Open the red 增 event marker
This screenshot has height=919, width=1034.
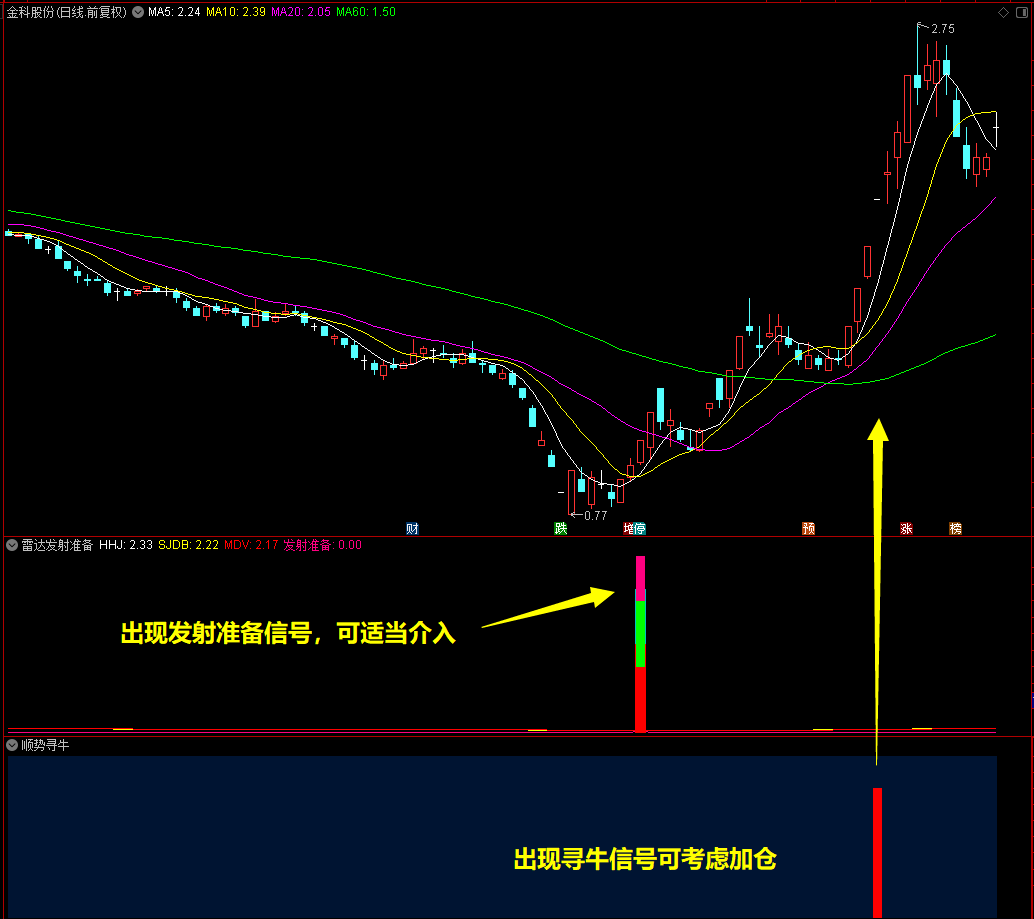coord(628,528)
